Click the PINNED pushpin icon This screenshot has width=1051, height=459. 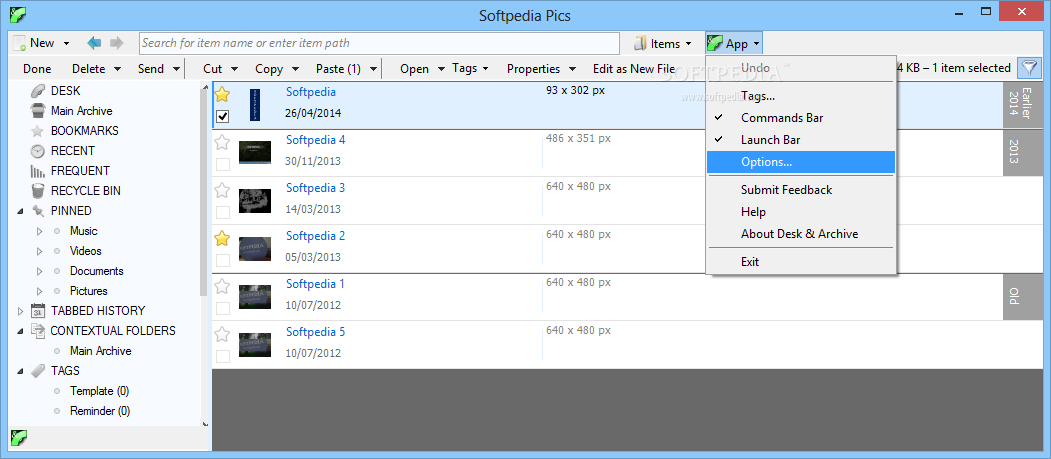(x=39, y=211)
